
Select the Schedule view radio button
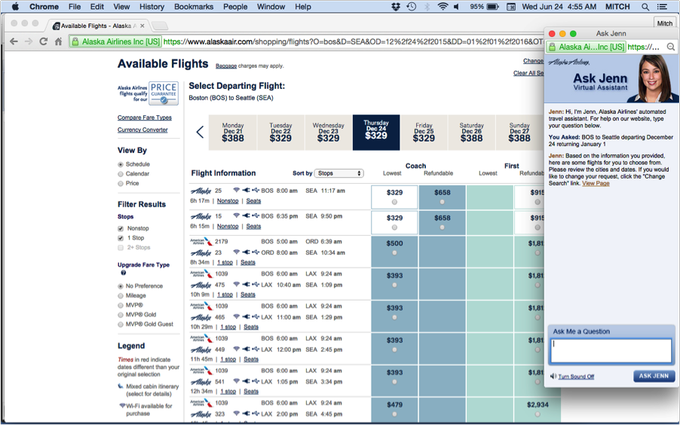121,164
